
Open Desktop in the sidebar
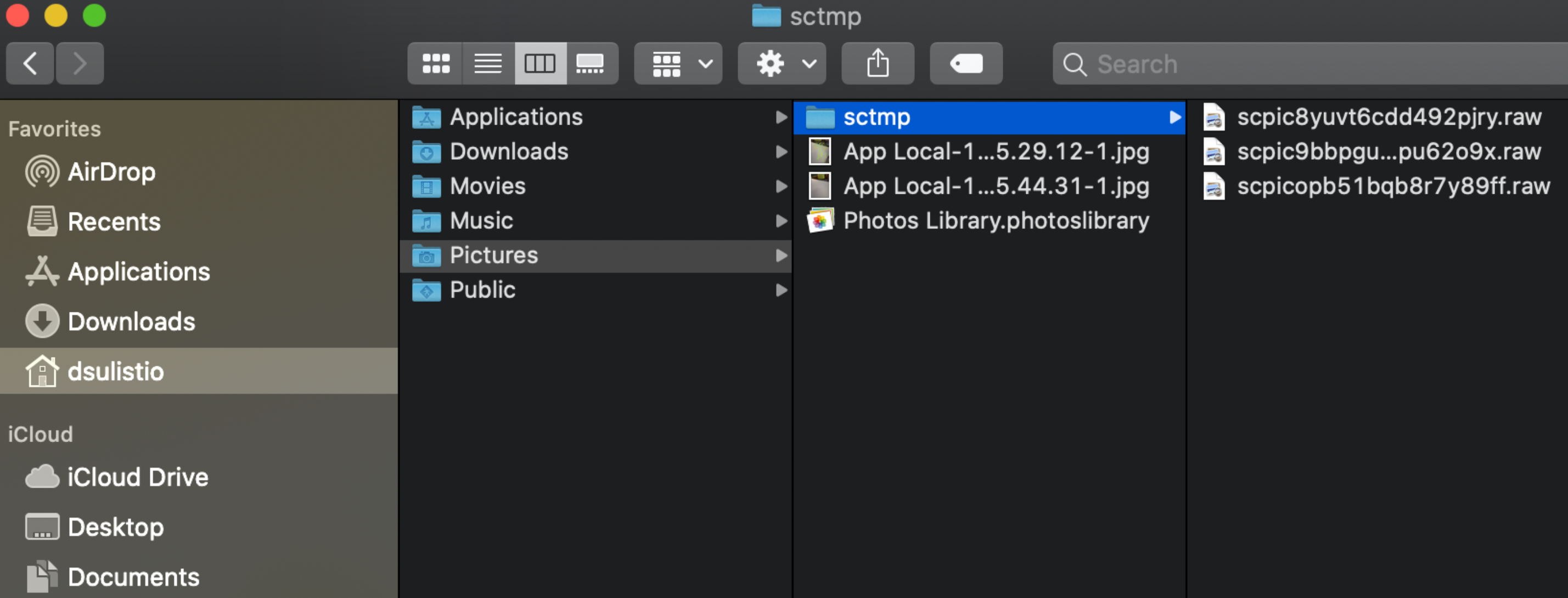pos(199,527)
